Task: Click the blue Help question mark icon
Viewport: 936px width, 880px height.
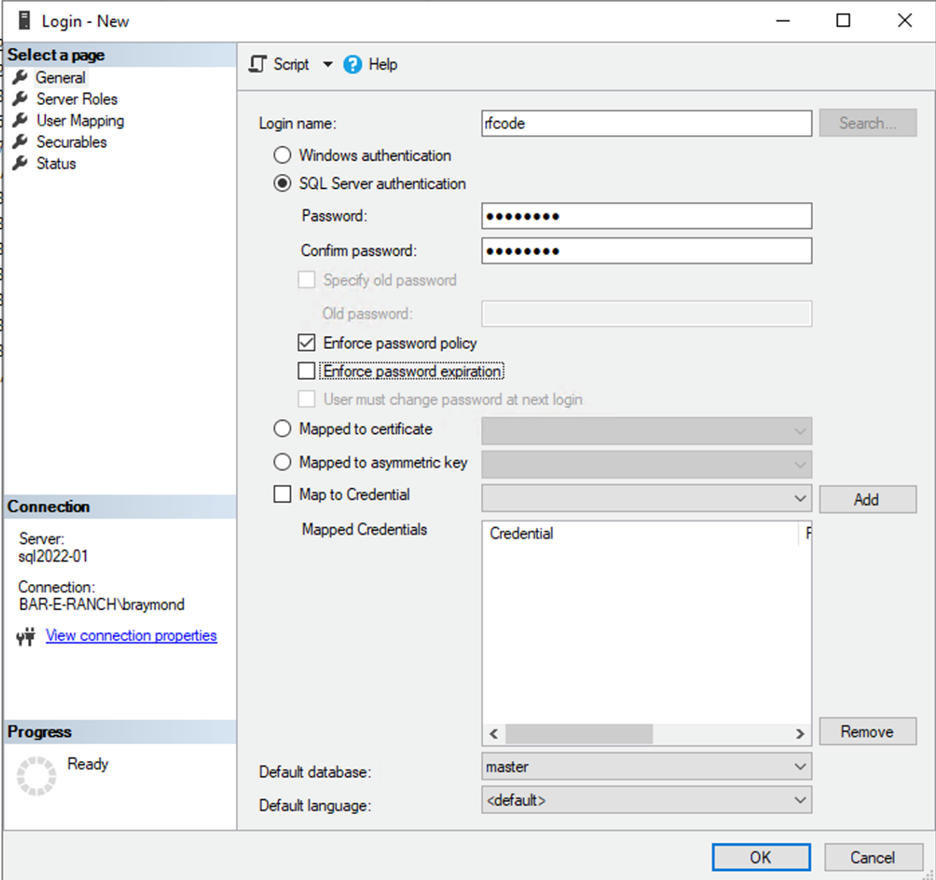Action: [352, 64]
